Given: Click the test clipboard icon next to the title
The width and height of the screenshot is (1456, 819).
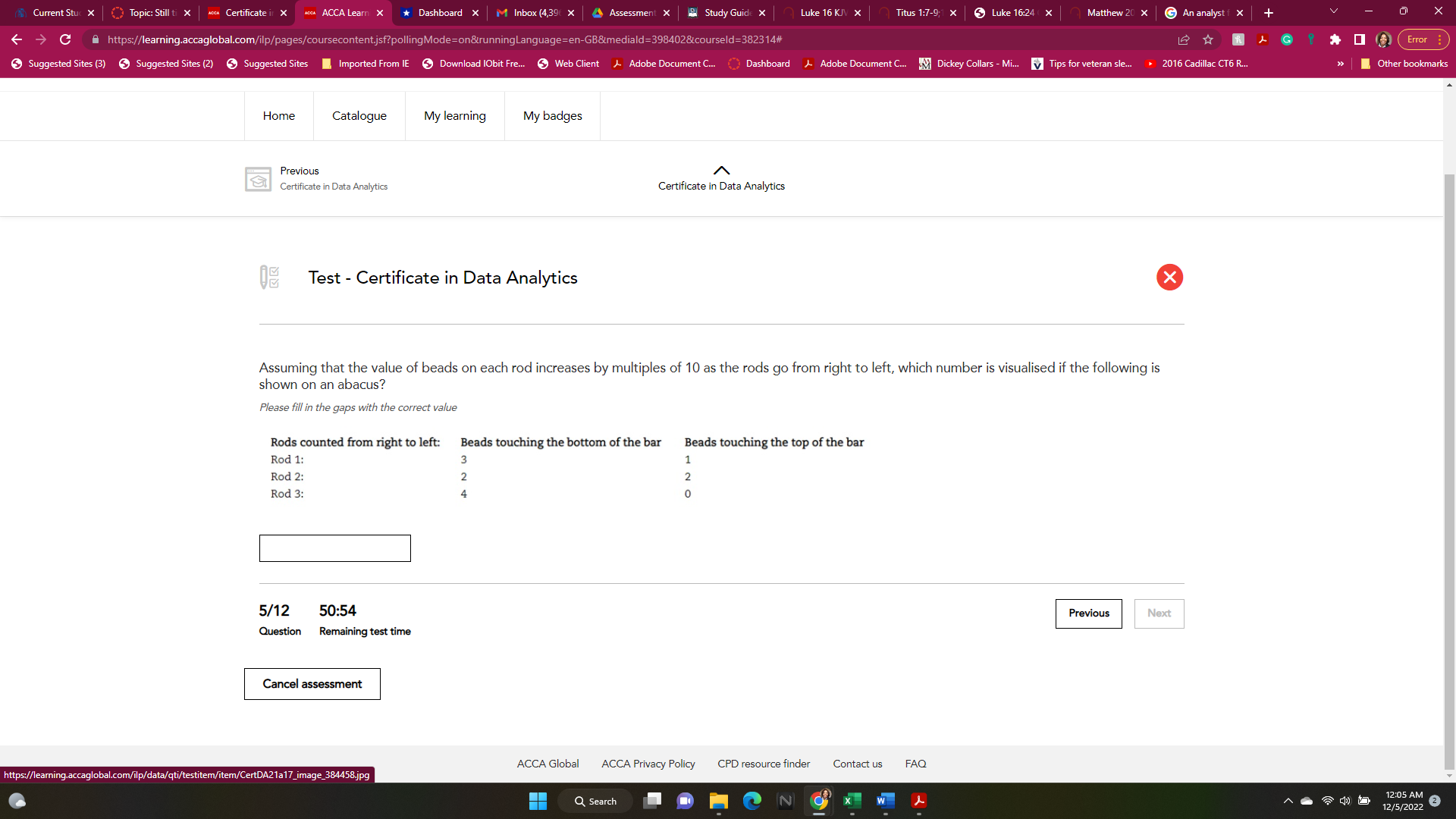Looking at the screenshot, I should coord(269,278).
